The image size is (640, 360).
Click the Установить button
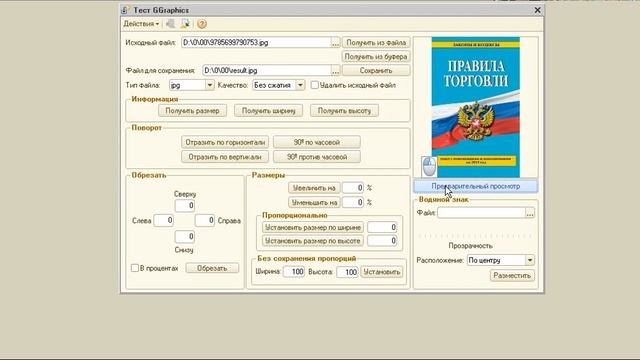point(382,272)
